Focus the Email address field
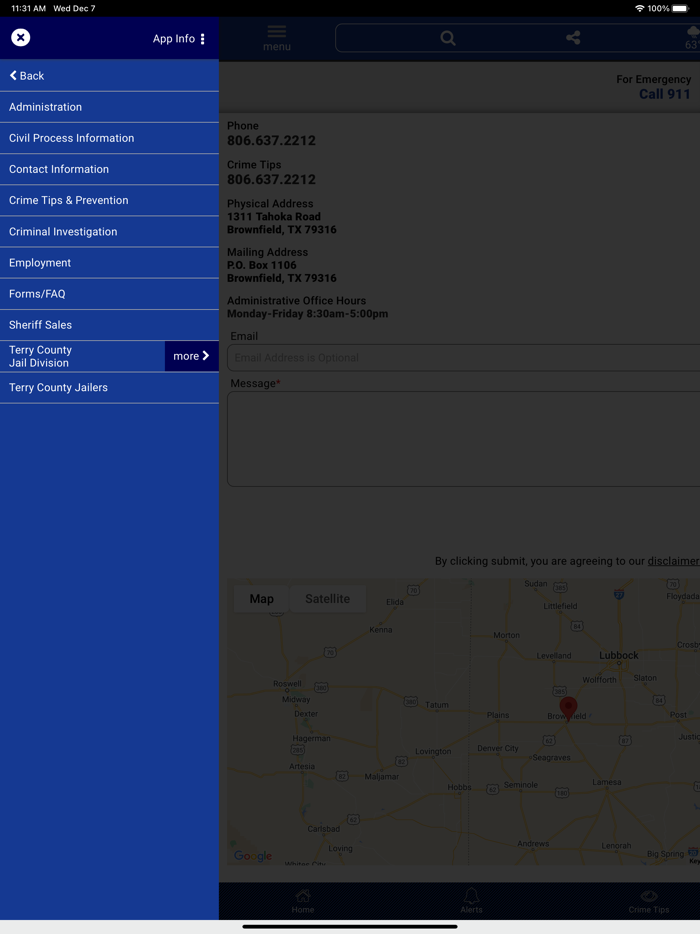Viewport: 700px width, 934px height. coord(463,357)
